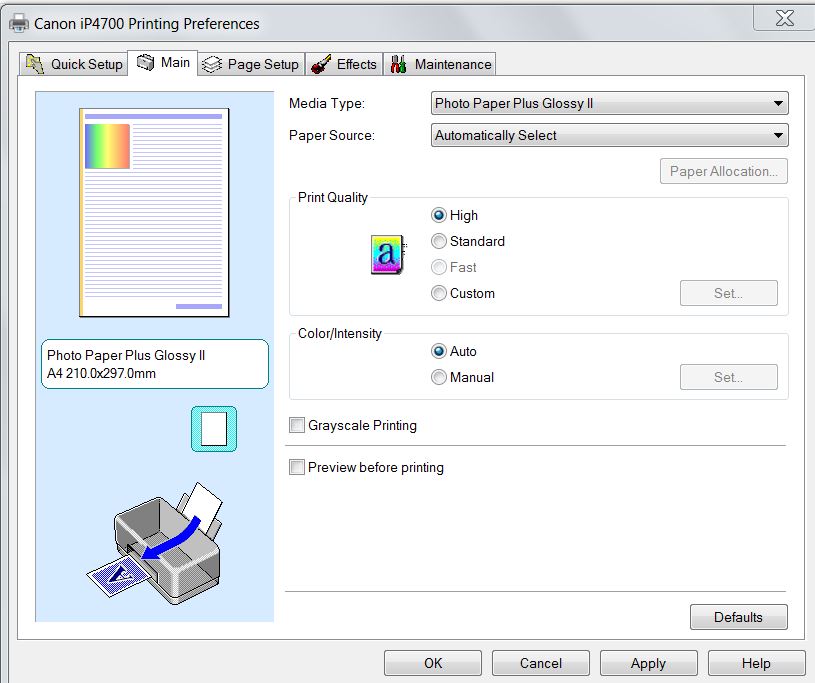Click the printer icon in the title bar
This screenshot has width=815, height=683.
[19, 23]
